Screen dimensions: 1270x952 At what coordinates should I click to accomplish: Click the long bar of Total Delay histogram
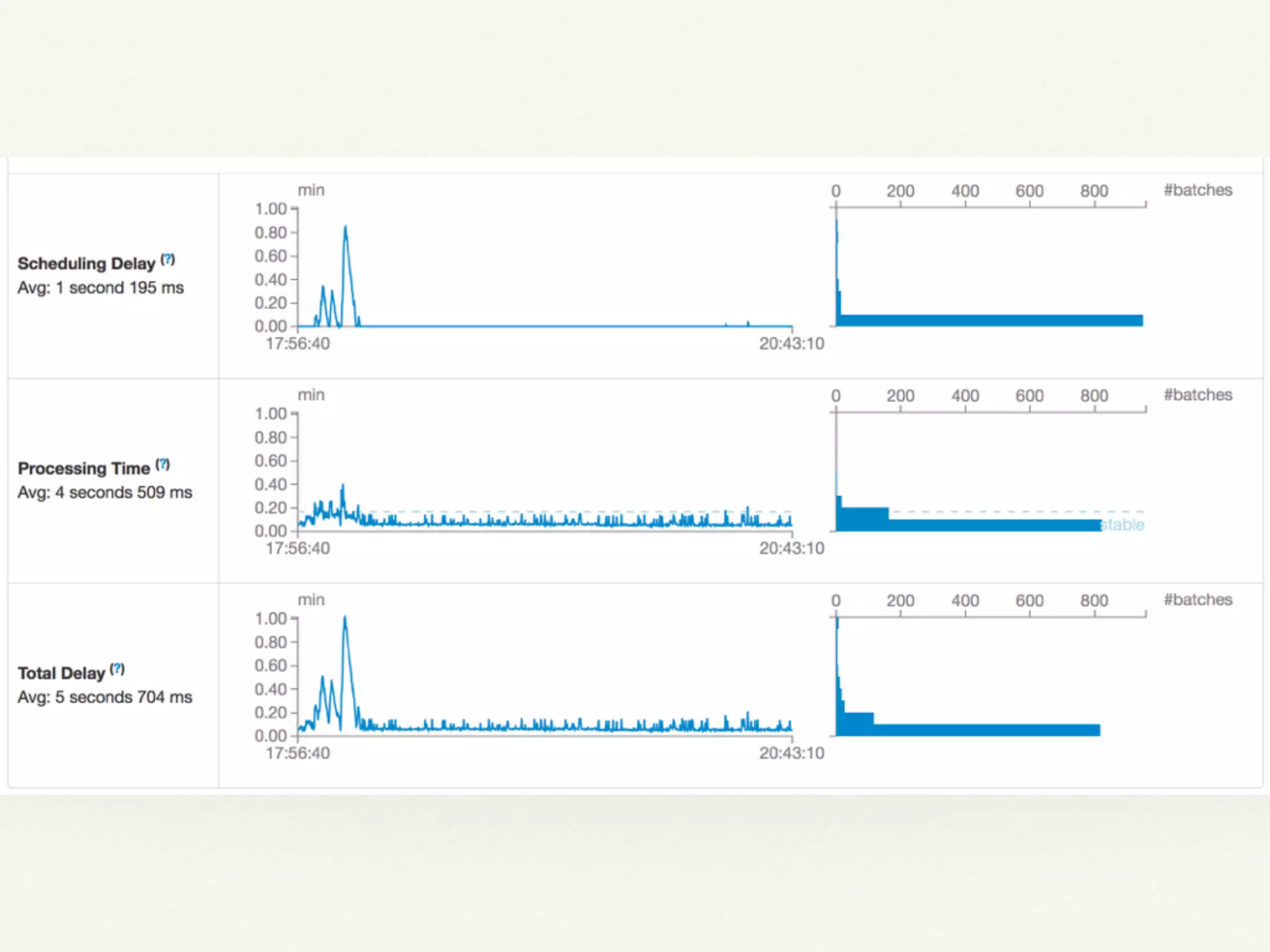(986, 729)
